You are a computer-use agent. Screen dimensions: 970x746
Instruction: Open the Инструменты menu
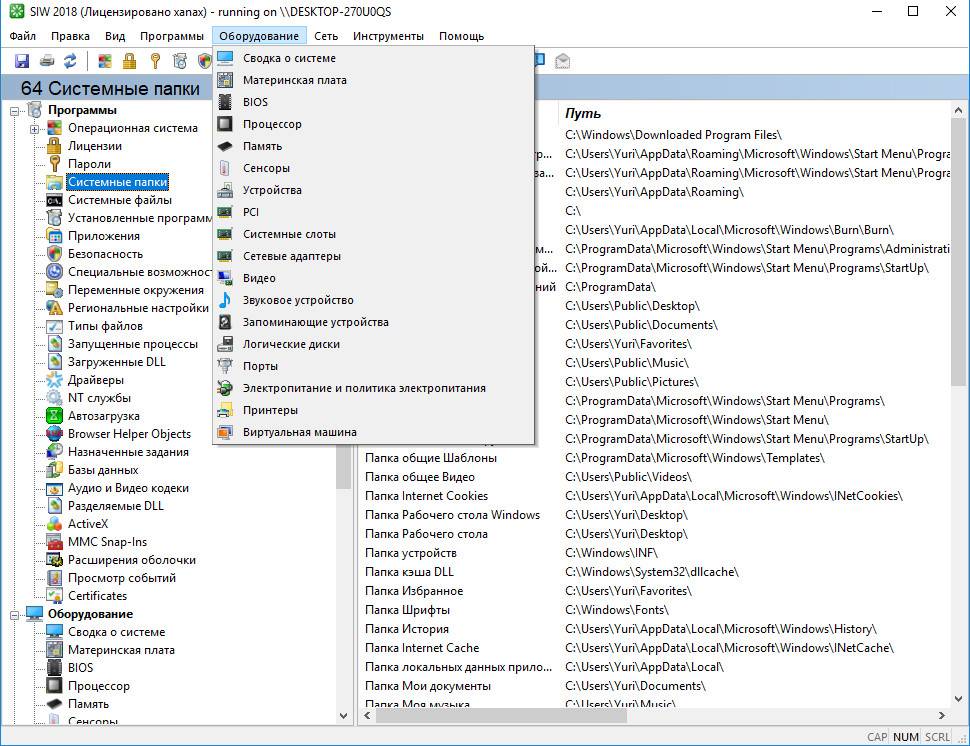tap(388, 36)
